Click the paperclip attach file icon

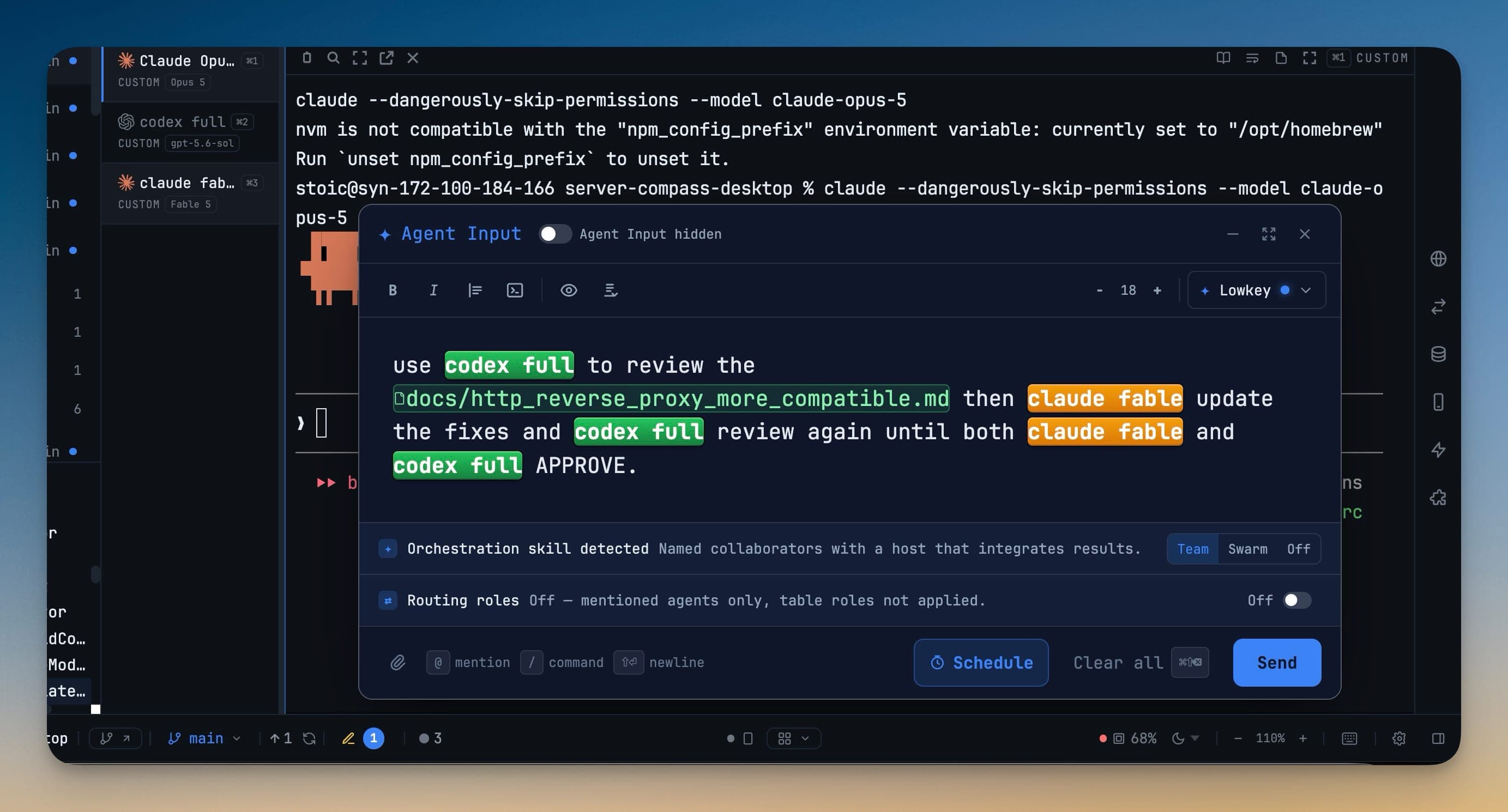point(397,662)
